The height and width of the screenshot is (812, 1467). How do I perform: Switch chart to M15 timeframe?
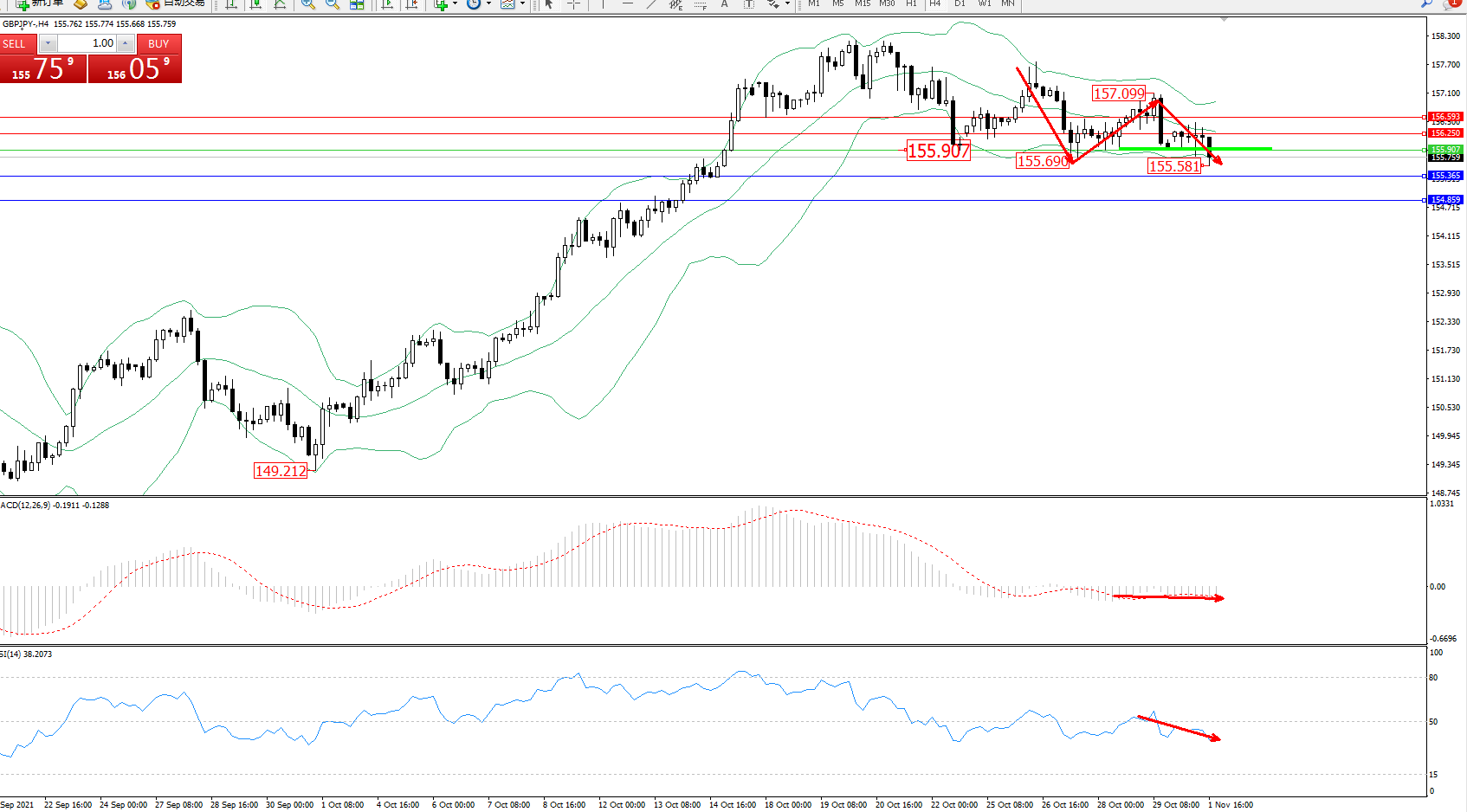tap(863, 3)
